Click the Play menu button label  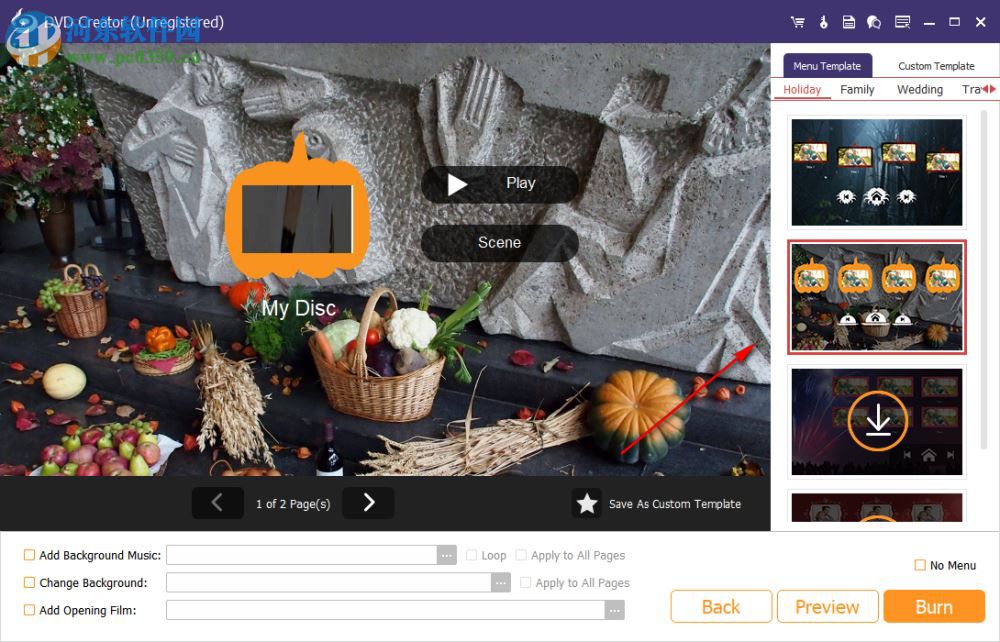point(520,184)
